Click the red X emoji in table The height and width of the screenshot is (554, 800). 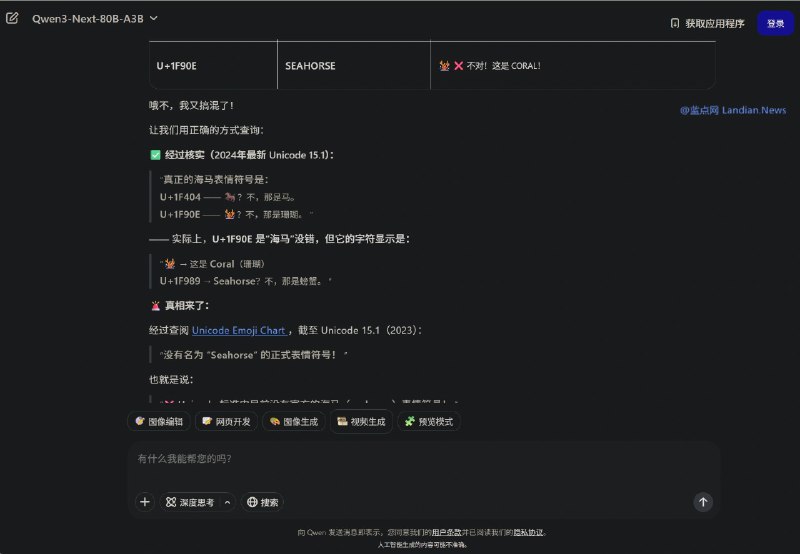click(x=458, y=66)
